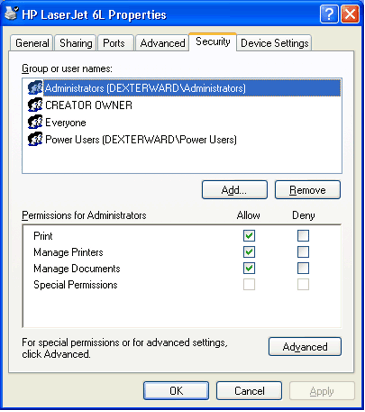Click the Allow box for Special Permissions
The width and height of the screenshot is (365, 412).
[x=249, y=284]
